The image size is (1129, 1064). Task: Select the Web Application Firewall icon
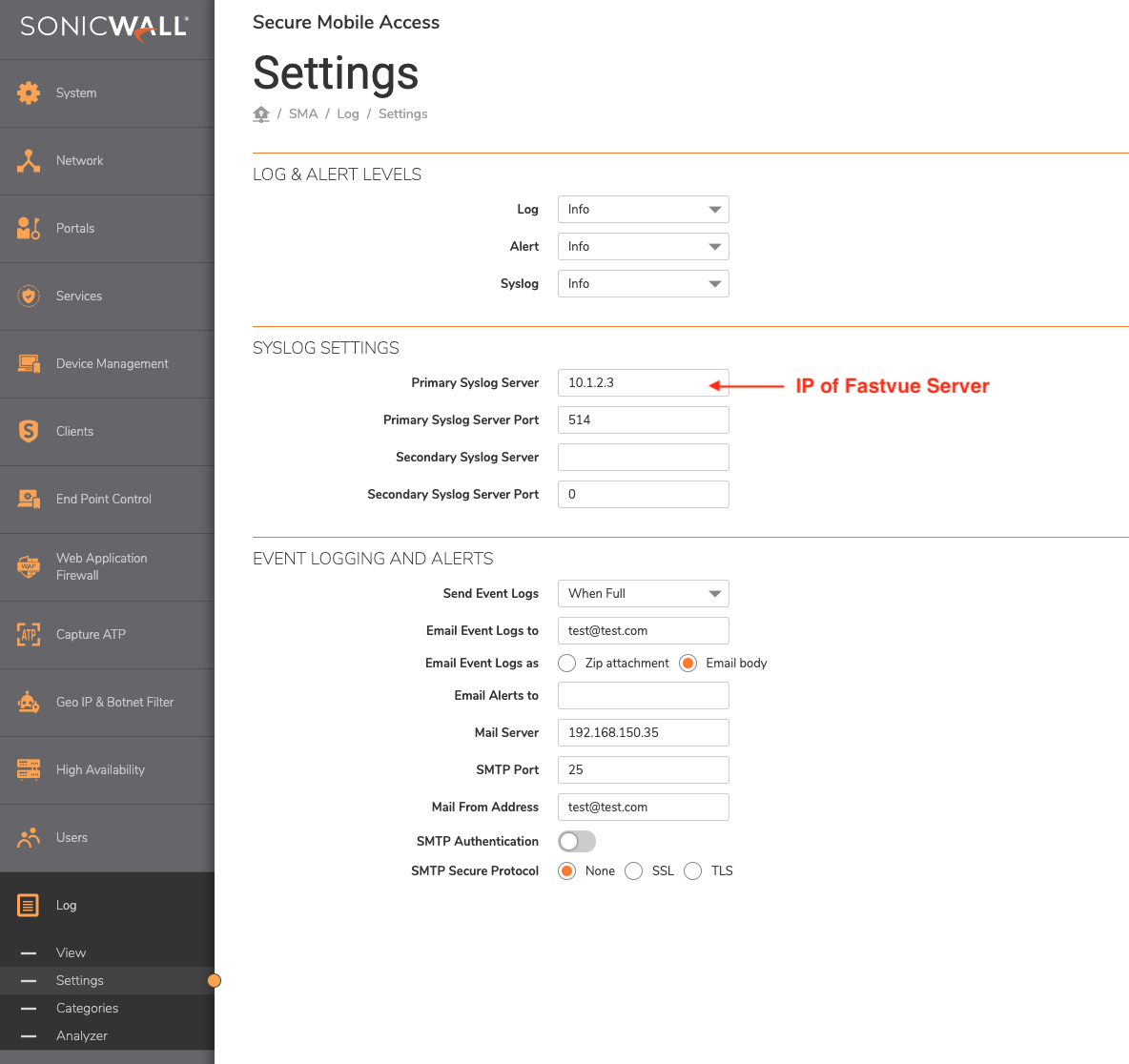point(29,566)
